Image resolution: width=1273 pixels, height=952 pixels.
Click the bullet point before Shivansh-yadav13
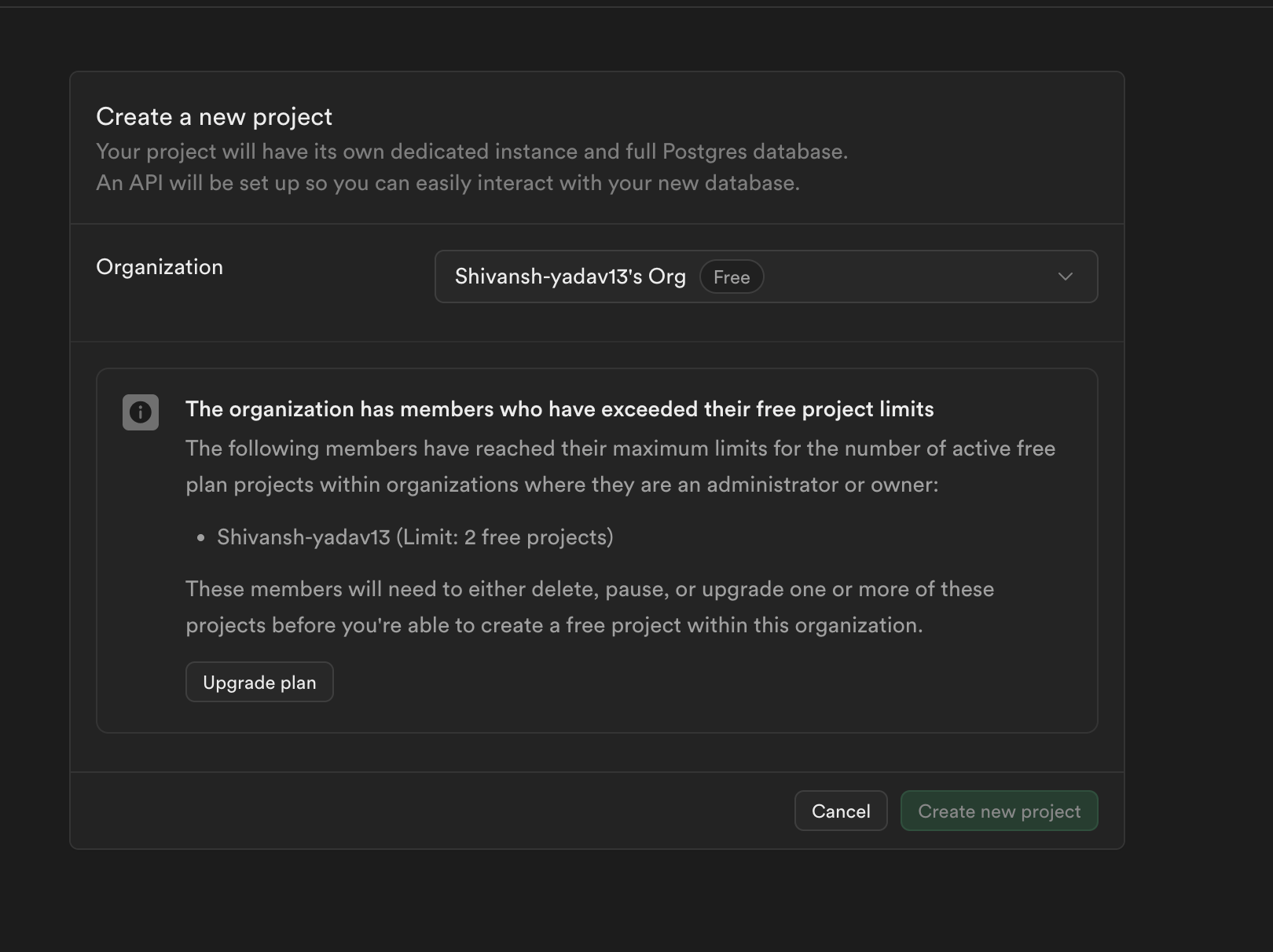[x=201, y=538]
